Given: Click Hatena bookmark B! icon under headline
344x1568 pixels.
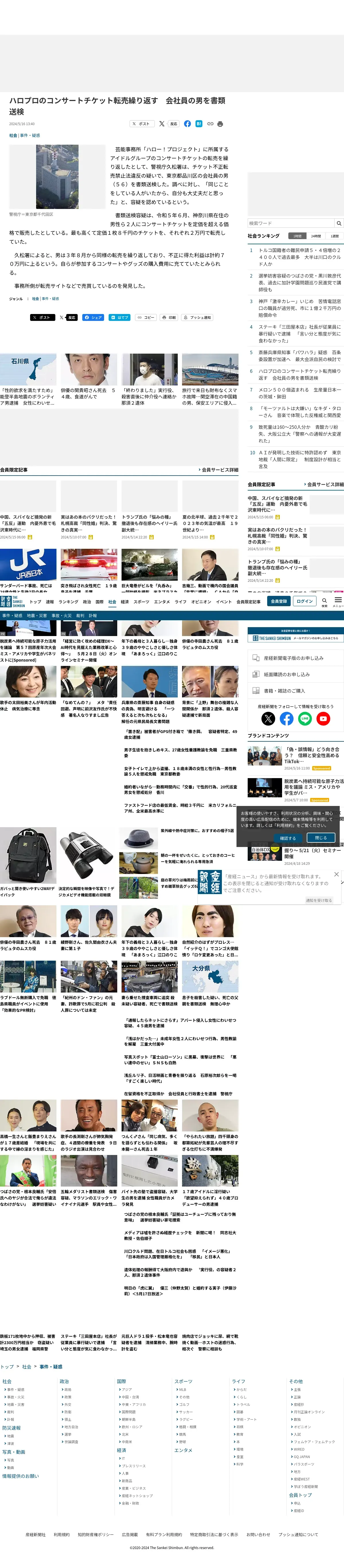Looking at the screenshot, I should [199, 124].
